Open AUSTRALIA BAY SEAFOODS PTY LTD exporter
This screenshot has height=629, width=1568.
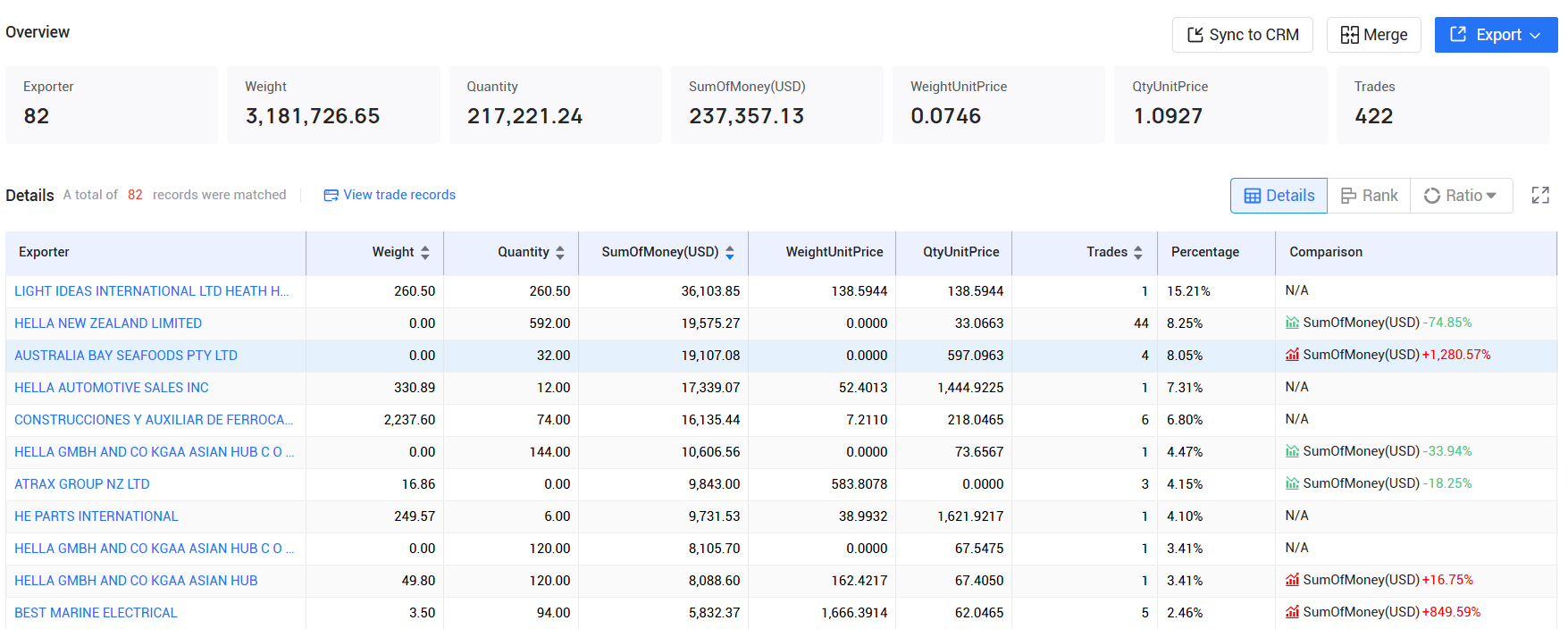126,356
